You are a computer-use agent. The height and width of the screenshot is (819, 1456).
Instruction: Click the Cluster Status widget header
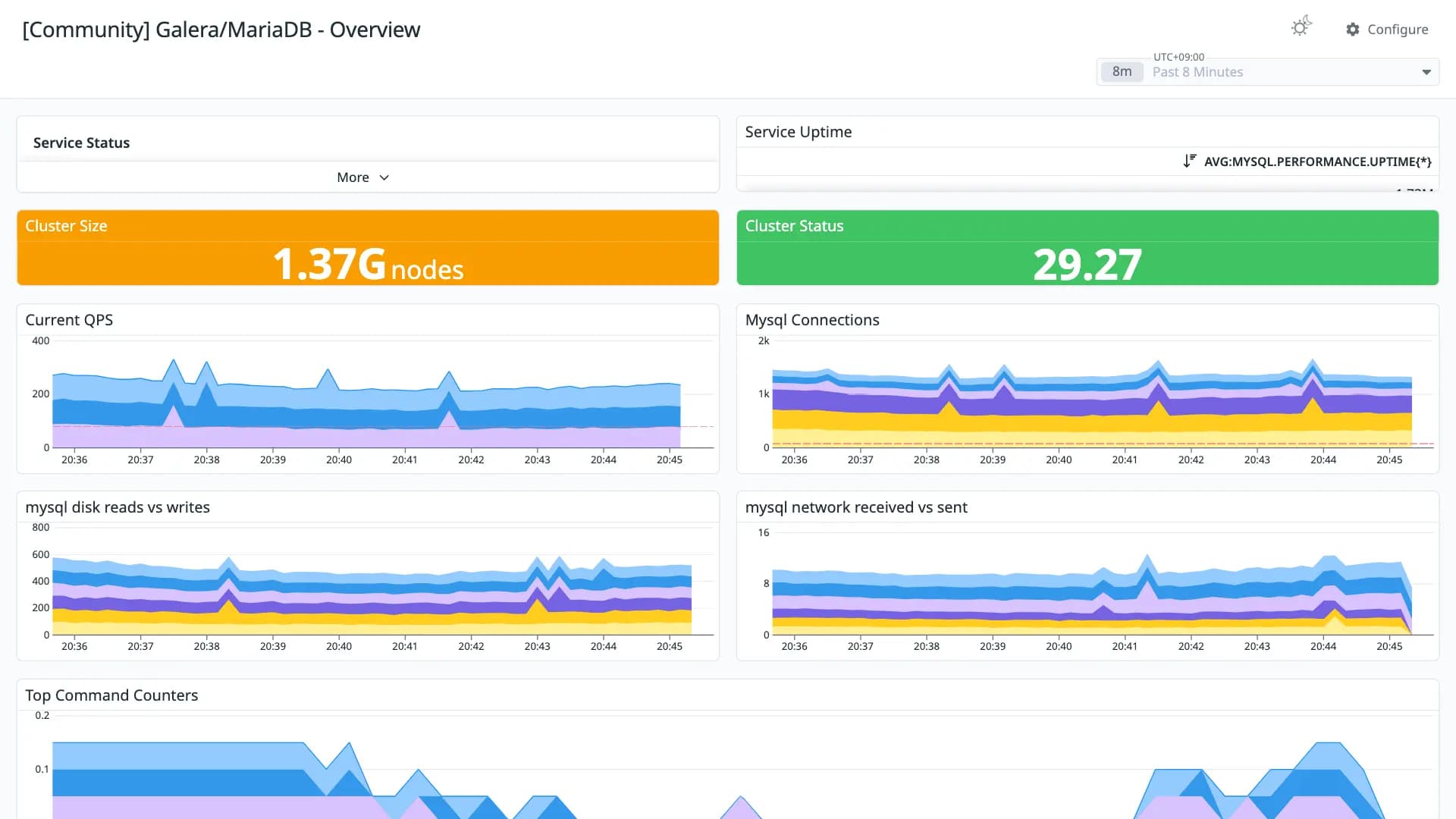pyautogui.click(x=794, y=226)
